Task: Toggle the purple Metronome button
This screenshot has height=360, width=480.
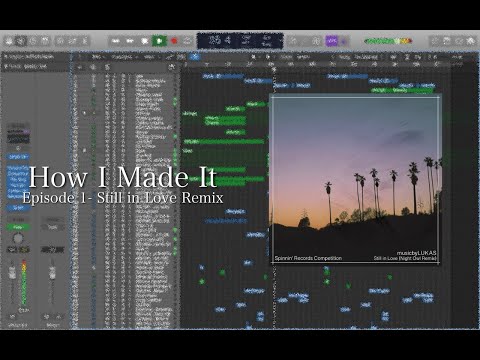Action: [x=344, y=41]
